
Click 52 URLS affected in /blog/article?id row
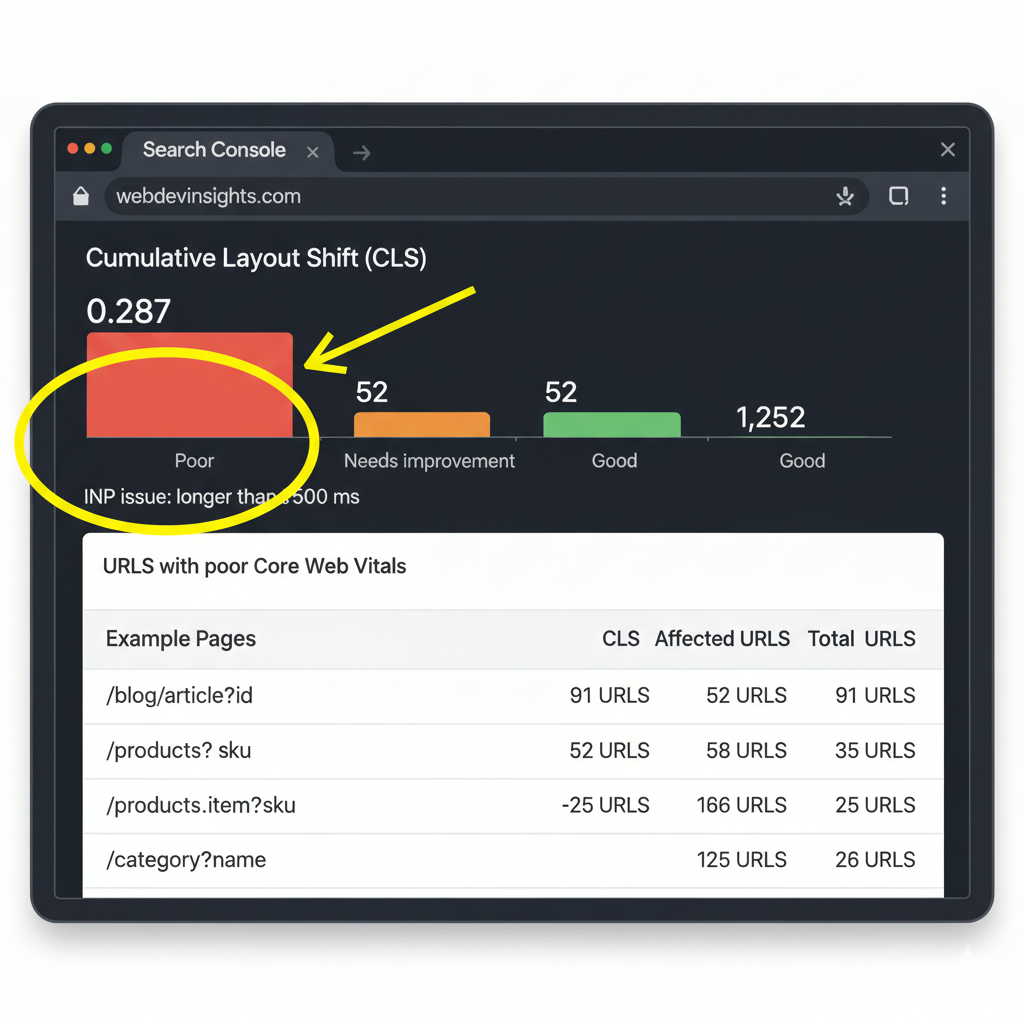pos(746,696)
